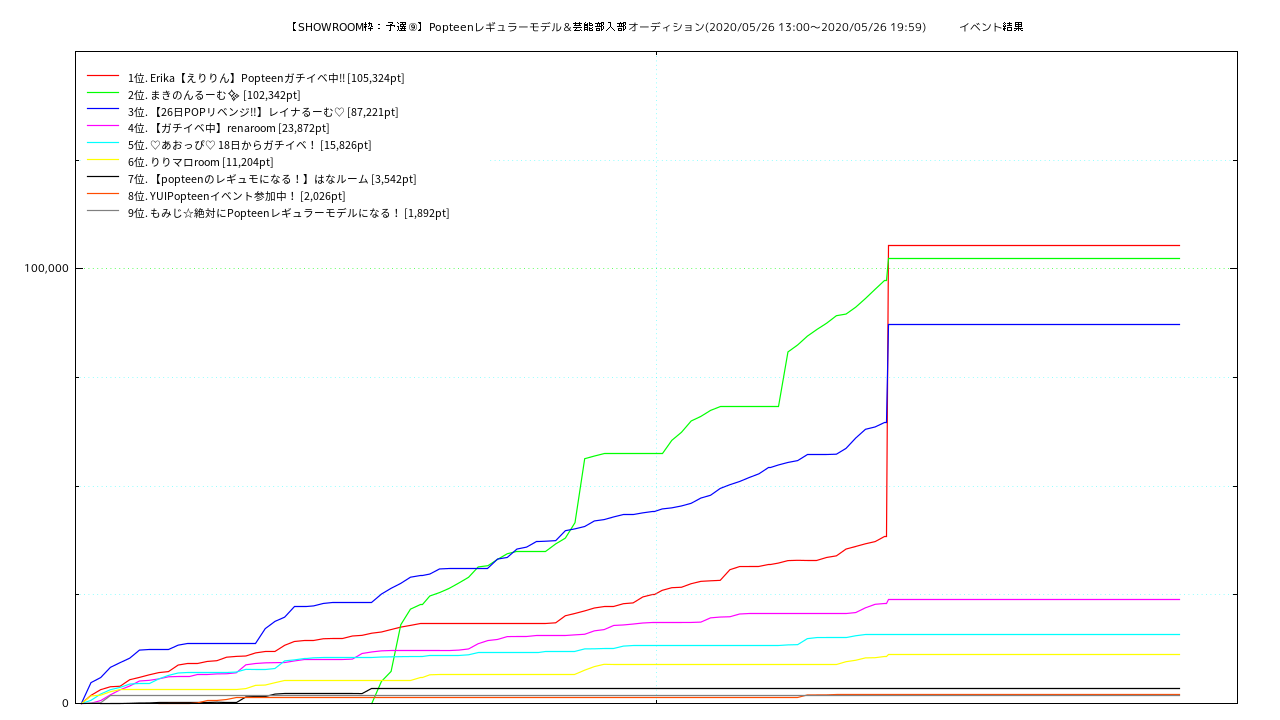
Task: Select legend entry 4位 renaroom
Action: [228, 128]
